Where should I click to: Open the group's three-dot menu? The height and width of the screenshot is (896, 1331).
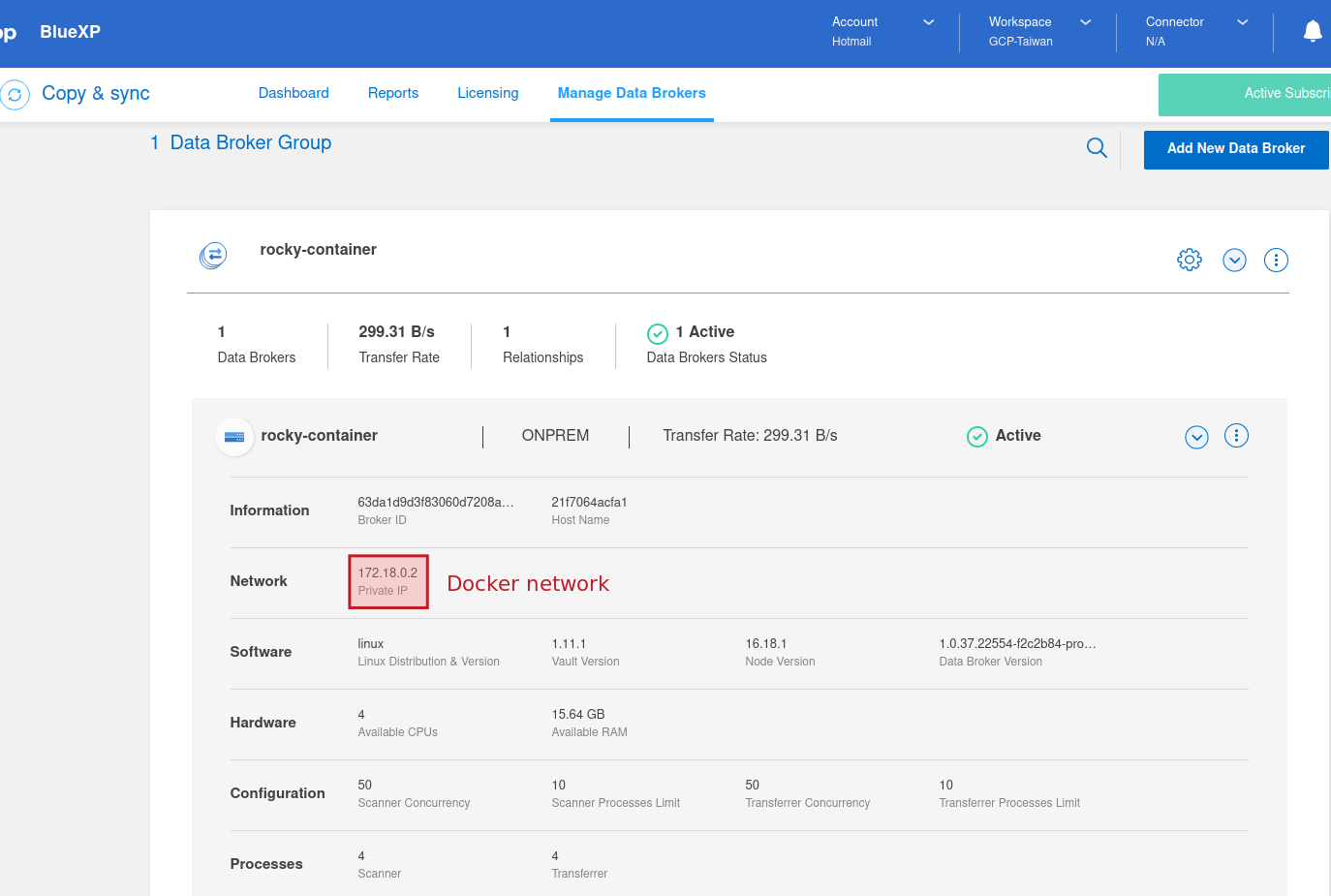click(x=1276, y=260)
